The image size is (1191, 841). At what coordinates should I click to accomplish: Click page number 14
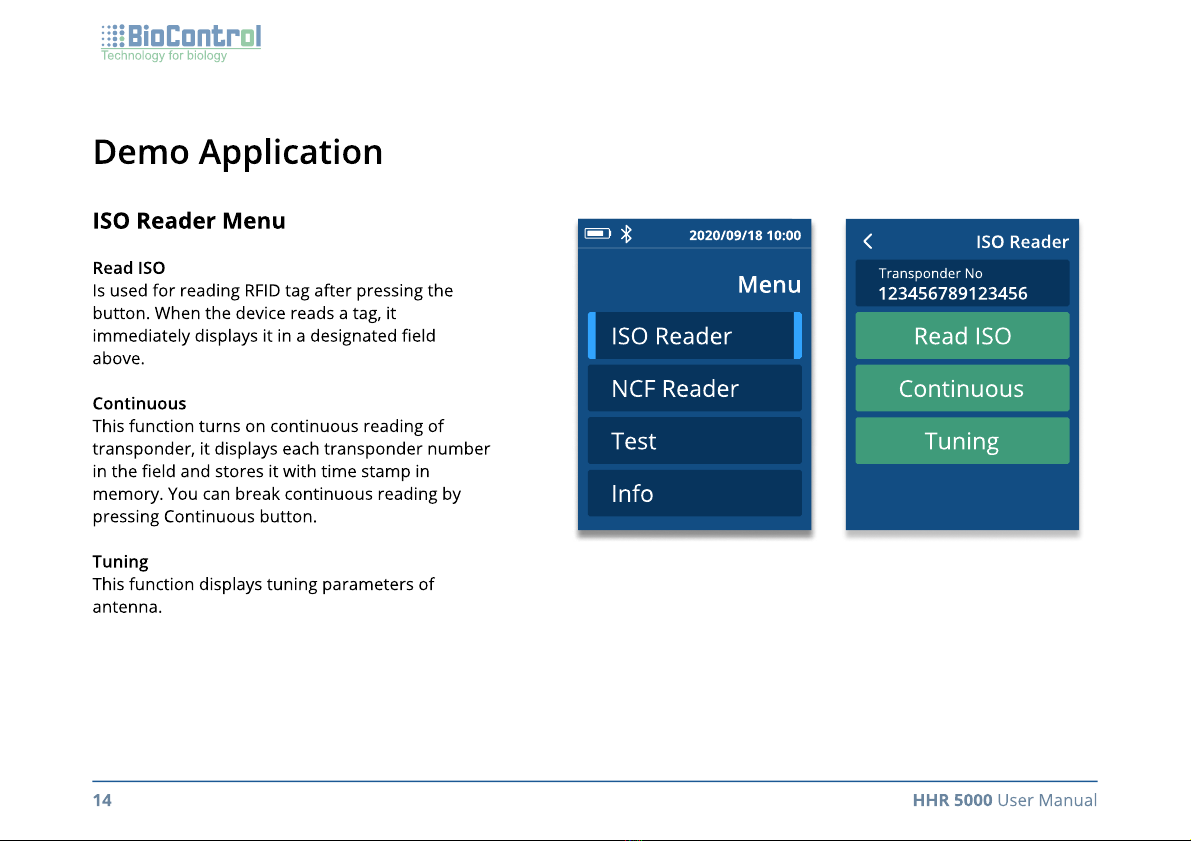tap(102, 800)
